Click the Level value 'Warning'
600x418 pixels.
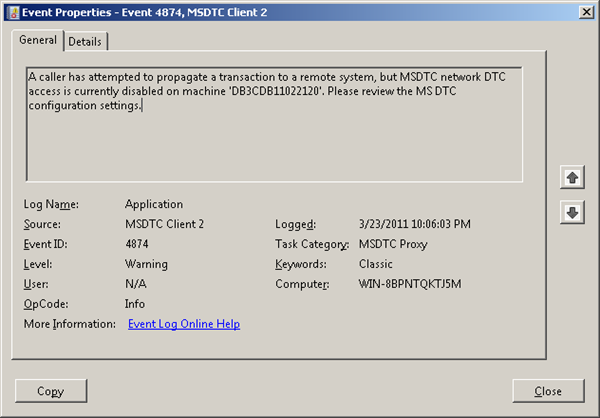pyautogui.click(x=146, y=264)
